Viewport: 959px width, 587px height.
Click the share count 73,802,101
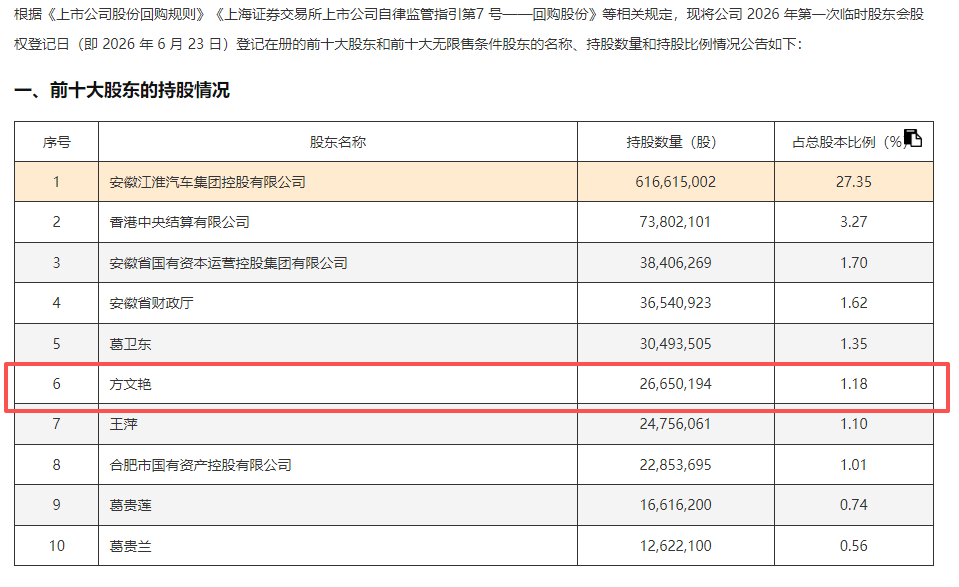point(675,222)
